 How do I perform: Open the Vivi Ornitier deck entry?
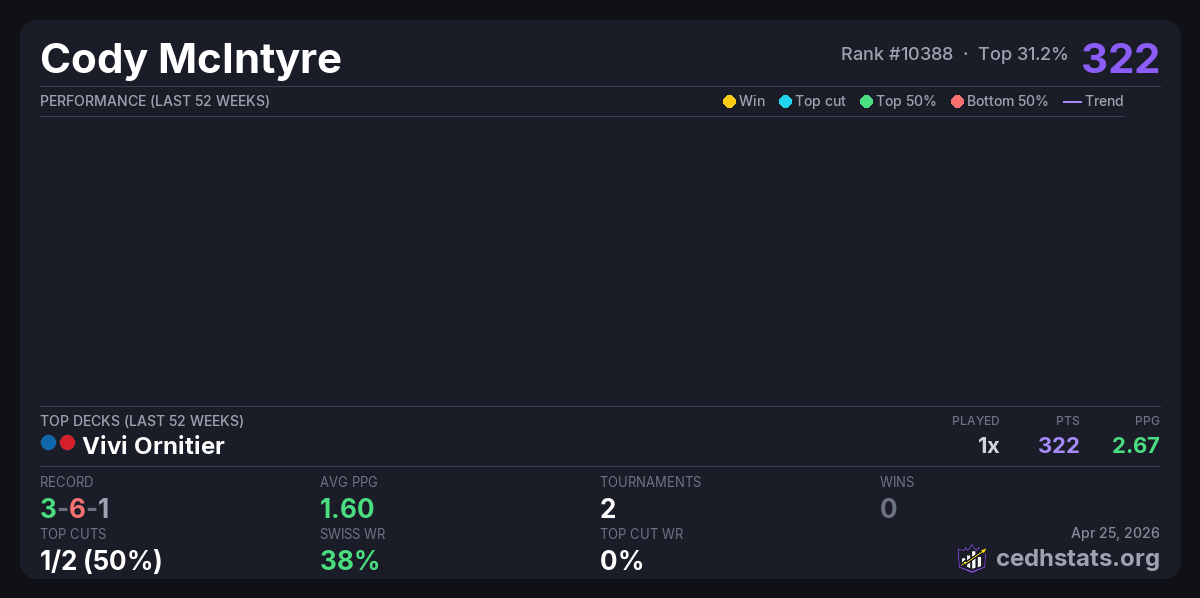point(153,446)
